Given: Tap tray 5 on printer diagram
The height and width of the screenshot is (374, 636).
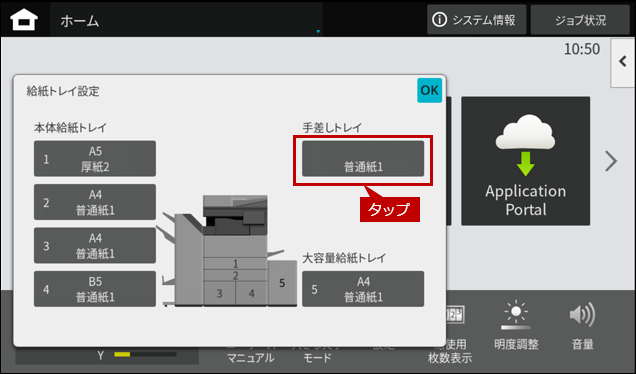Looking at the screenshot, I should [x=282, y=283].
